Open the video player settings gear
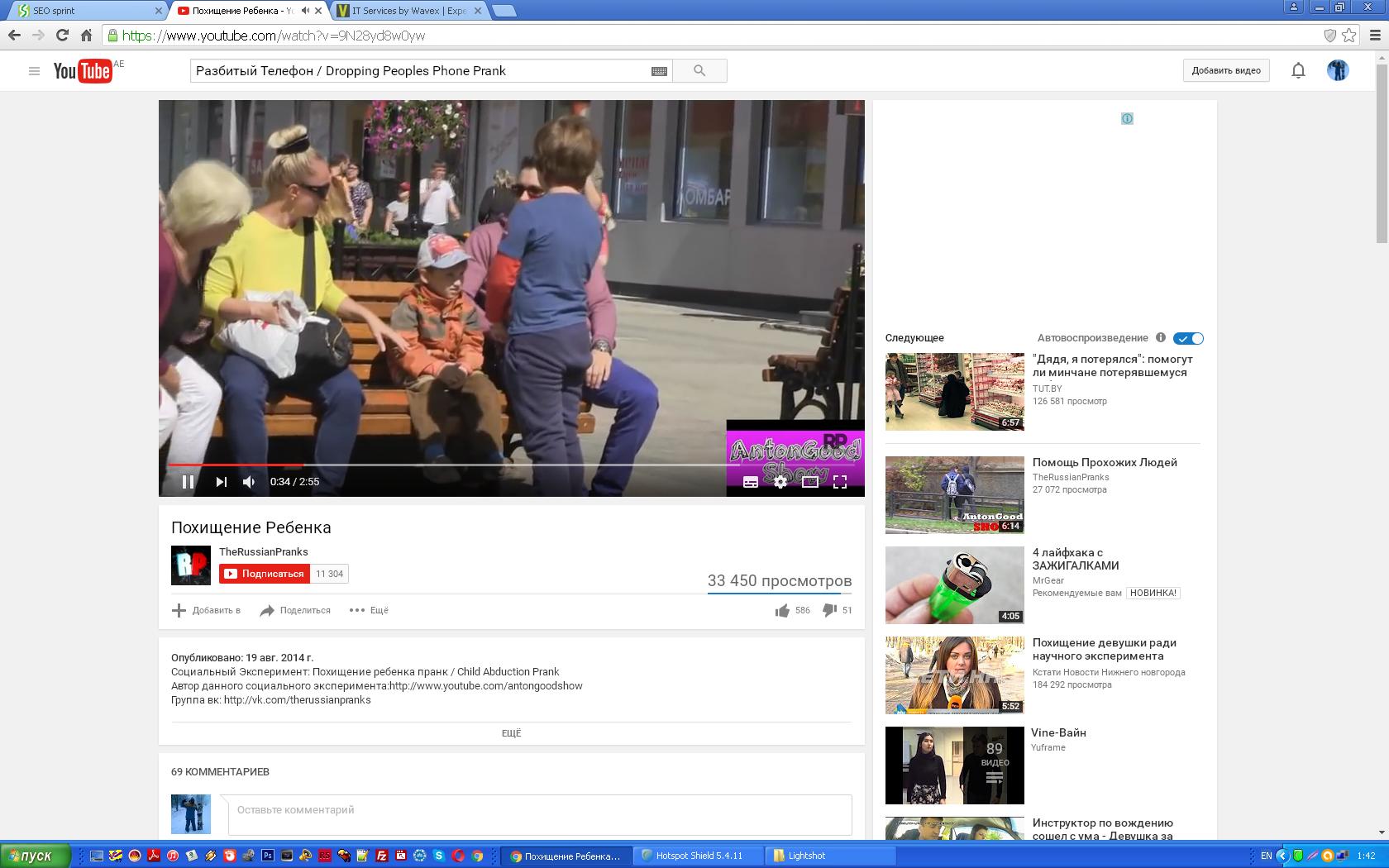Viewport: 1389px width, 868px height. [x=780, y=482]
